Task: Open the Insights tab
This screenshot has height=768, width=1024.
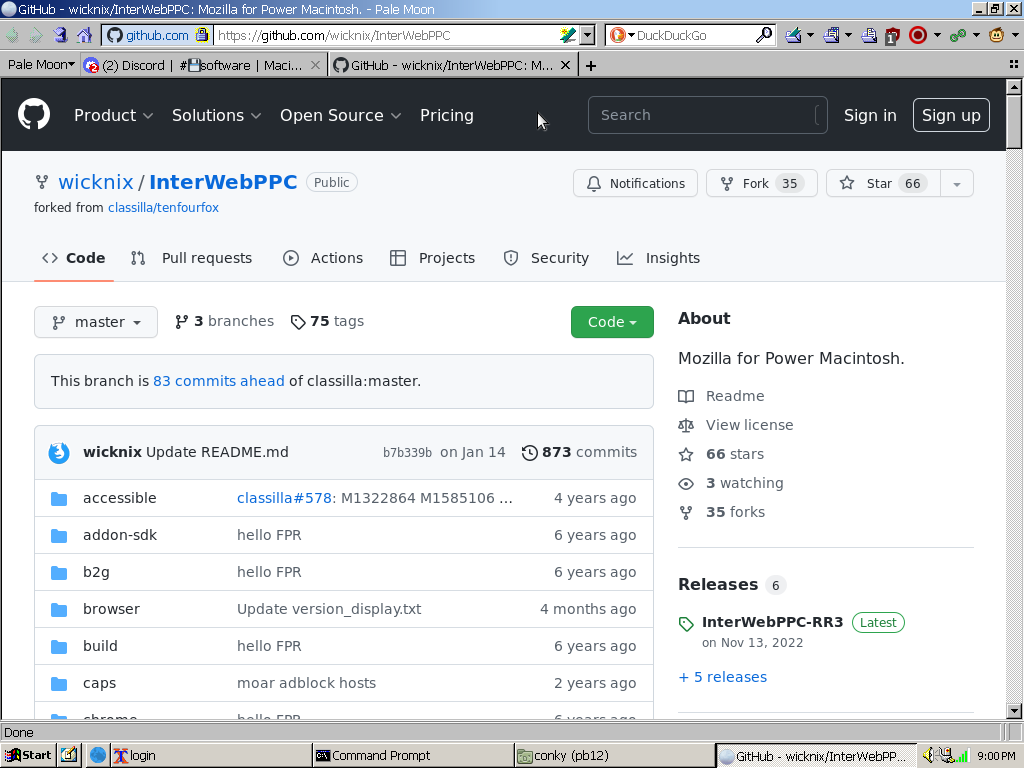Action: coord(658,258)
